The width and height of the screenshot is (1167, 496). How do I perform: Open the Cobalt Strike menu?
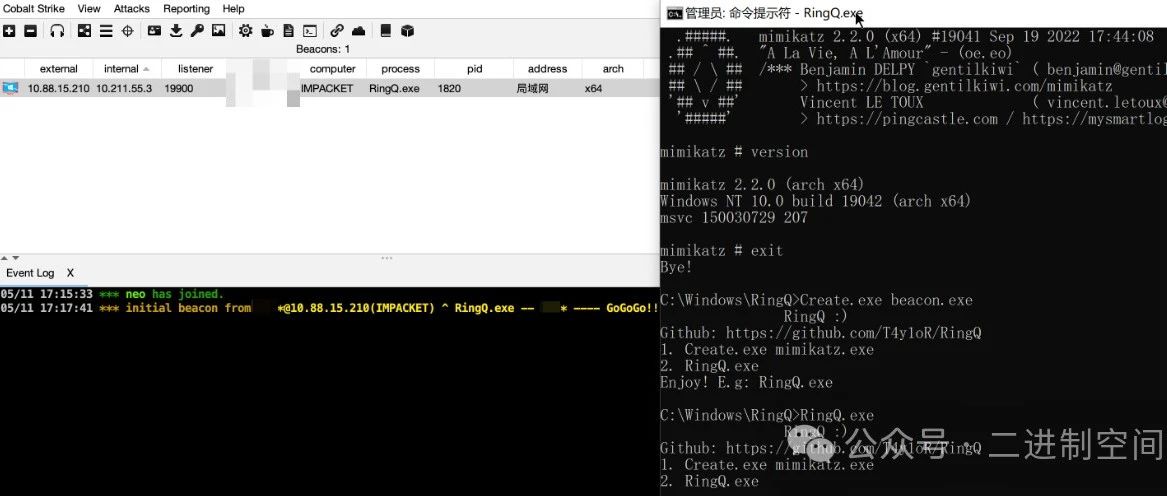click(33, 9)
